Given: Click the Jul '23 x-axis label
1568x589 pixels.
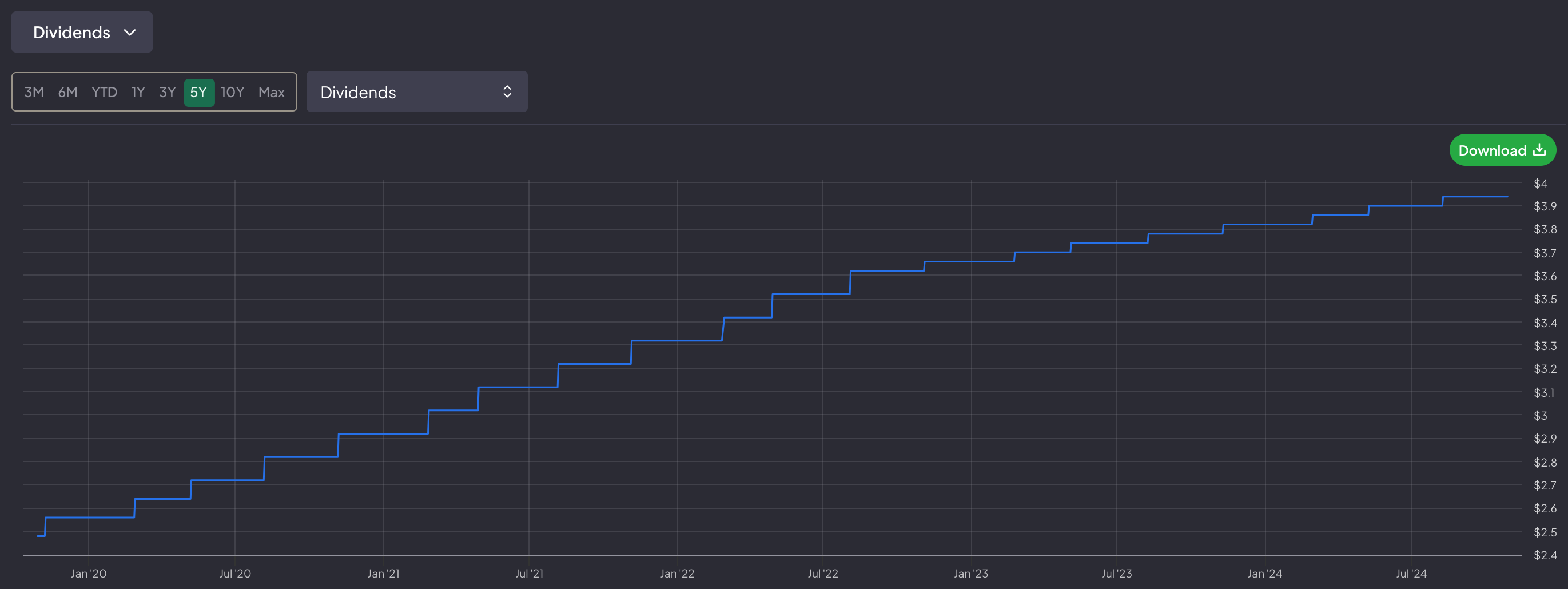Looking at the screenshot, I should click(1117, 574).
